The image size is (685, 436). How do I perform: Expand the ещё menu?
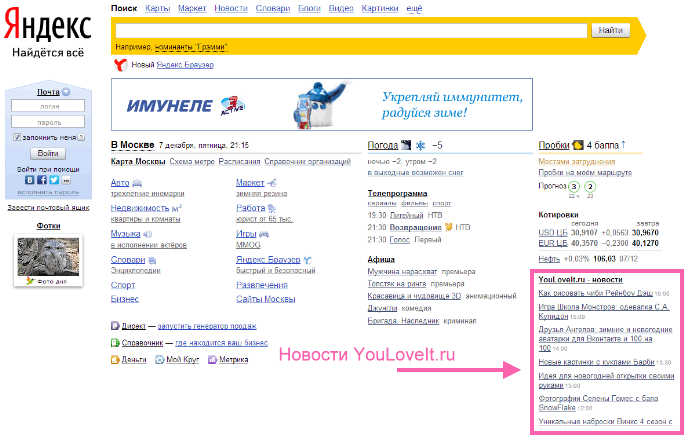click(x=414, y=8)
